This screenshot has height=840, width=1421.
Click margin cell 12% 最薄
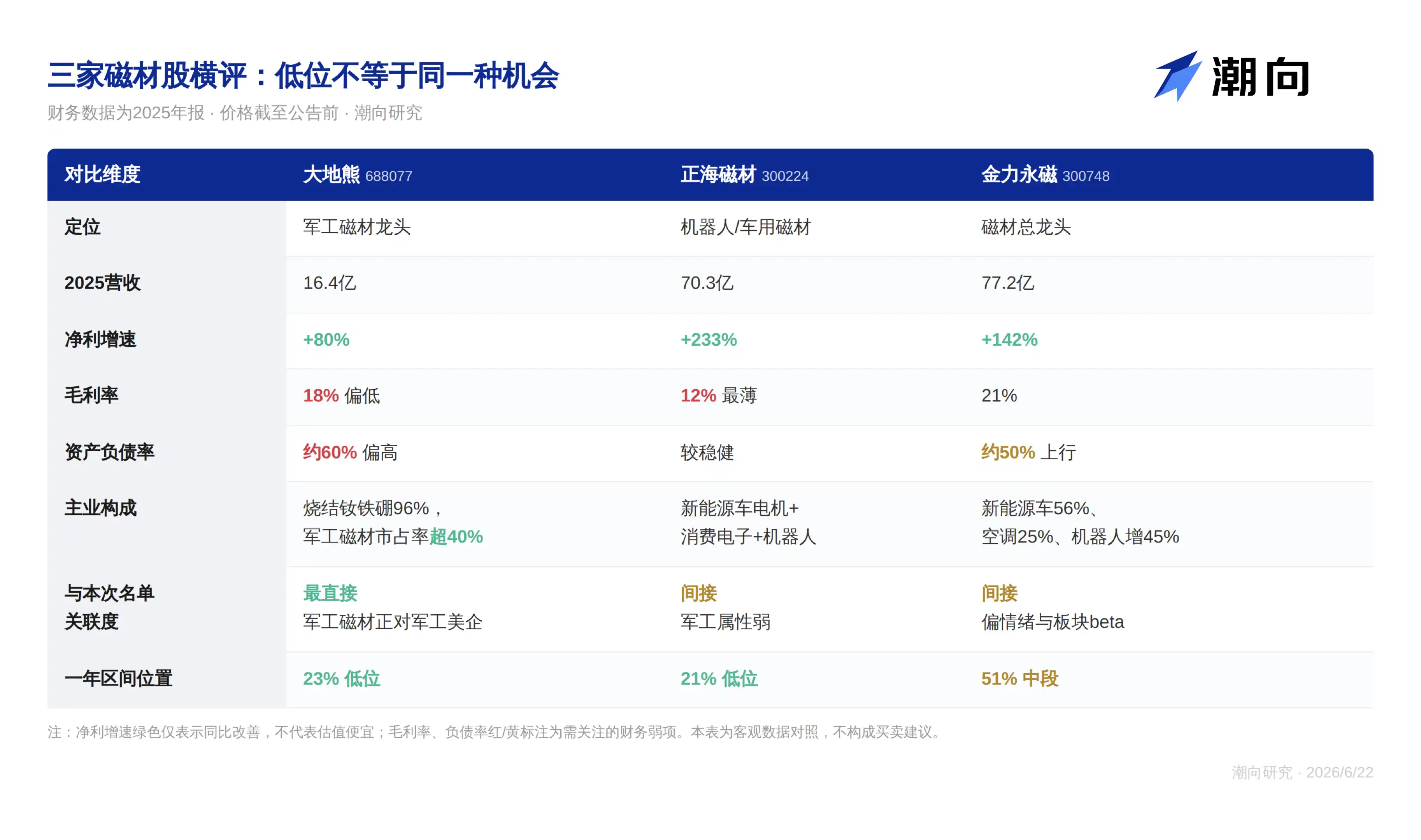pos(719,395)
